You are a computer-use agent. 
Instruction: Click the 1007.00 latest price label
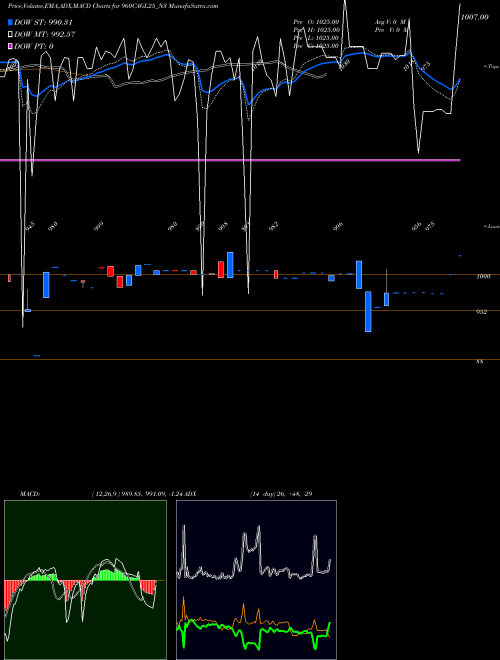click(x=474, y=17)
